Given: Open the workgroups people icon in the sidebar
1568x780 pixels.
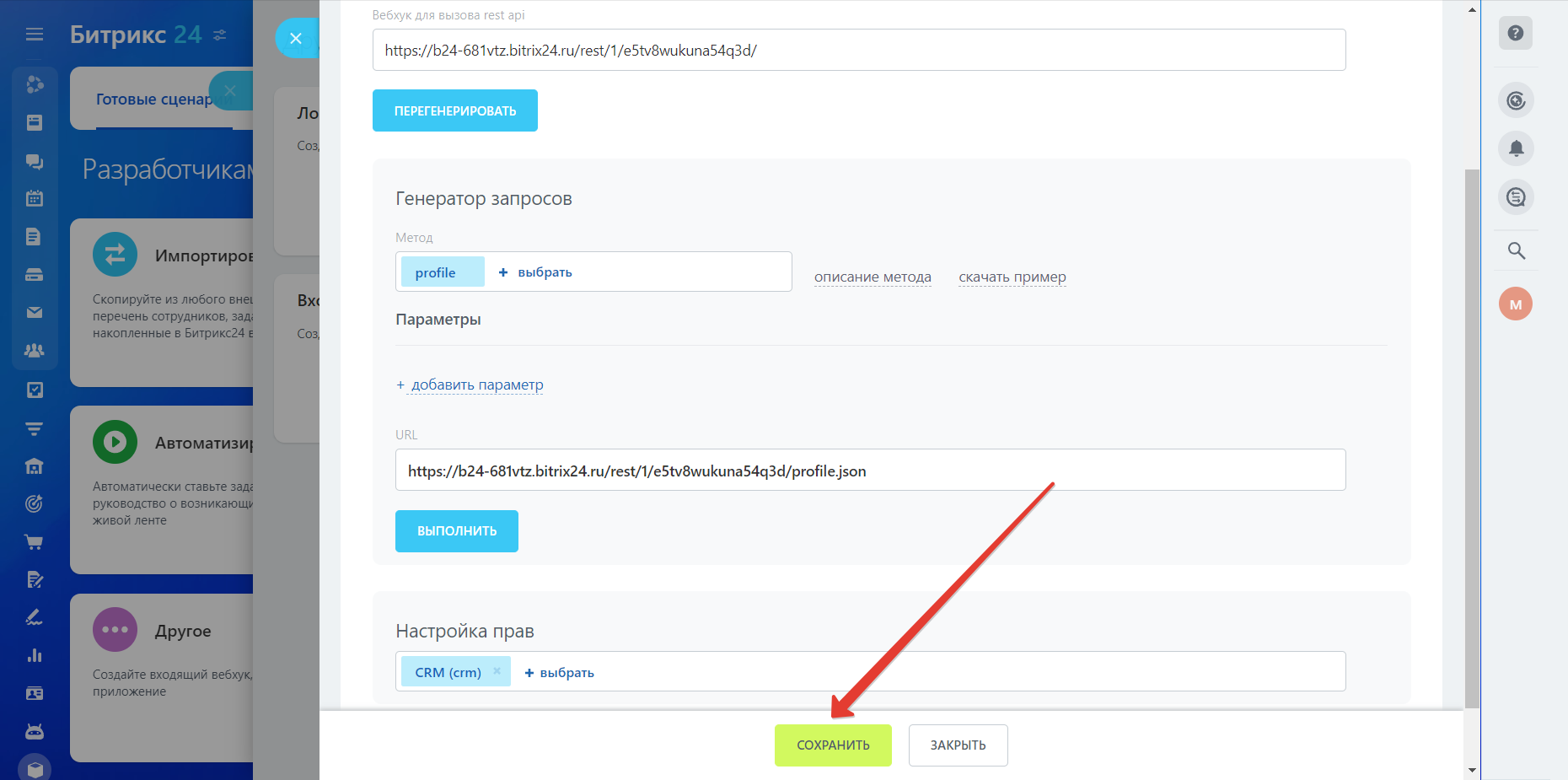Looking at the screenshot, I should point(35,351).
